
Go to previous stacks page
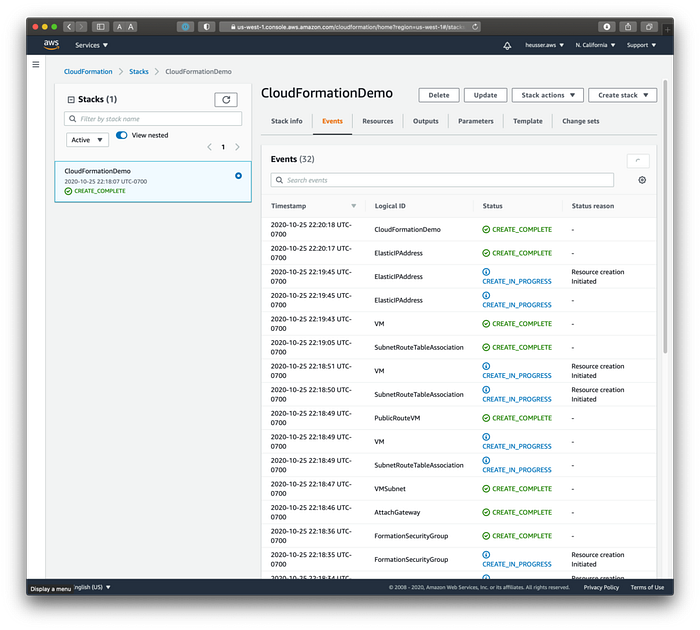209,147
